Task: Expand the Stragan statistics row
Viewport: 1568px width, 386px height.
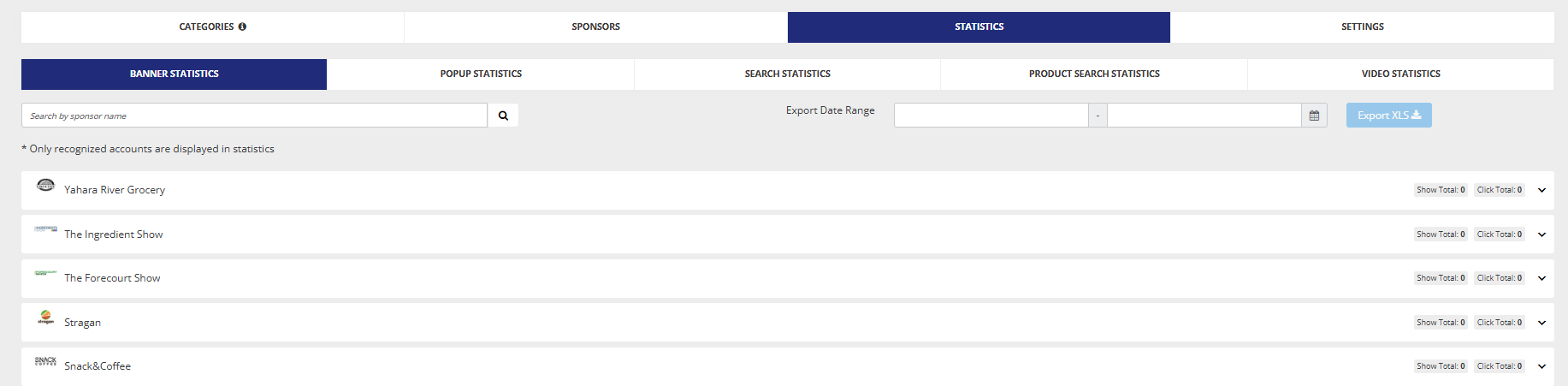Action: [1541, 323]
